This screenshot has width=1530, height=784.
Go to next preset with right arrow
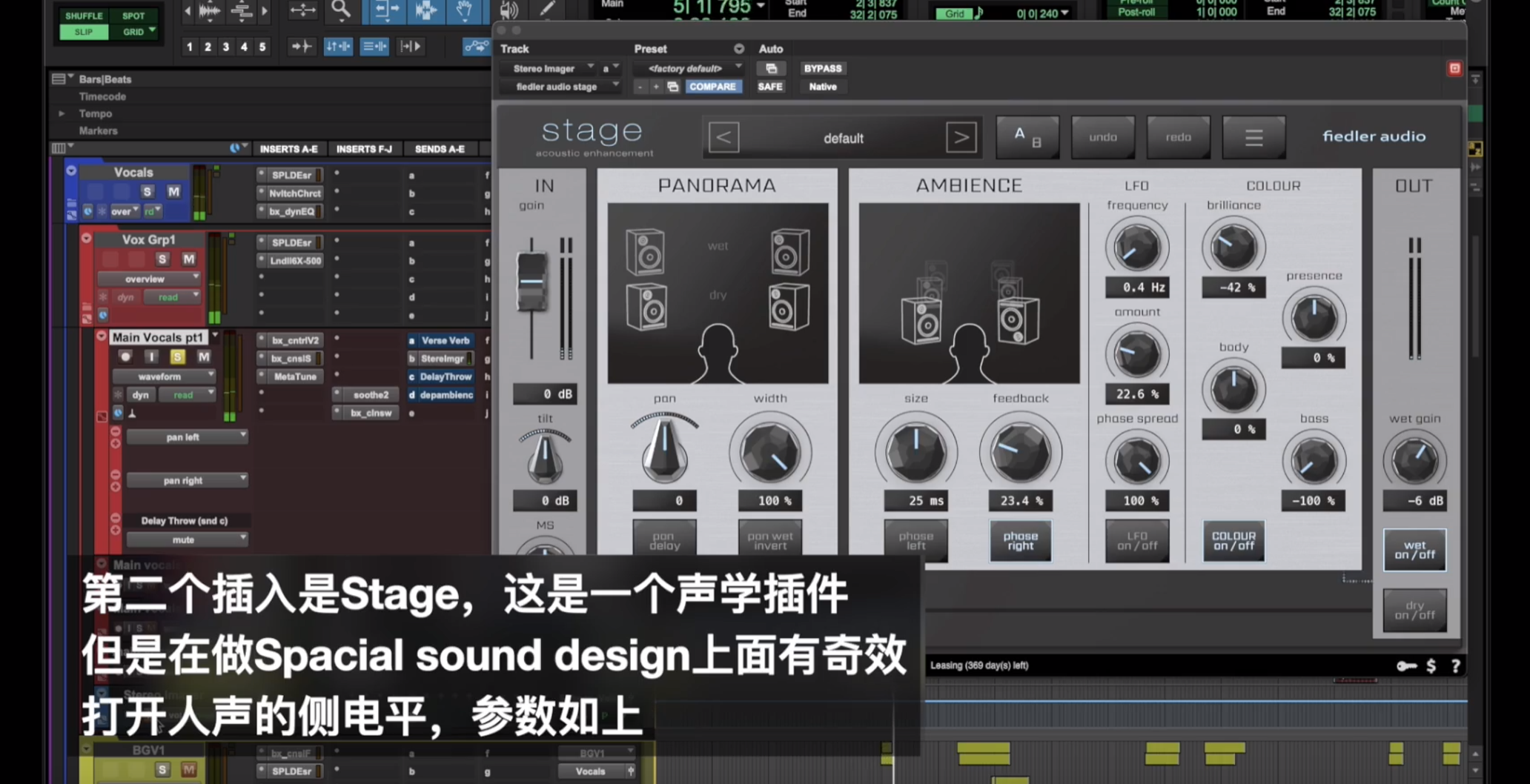(961, 137)
